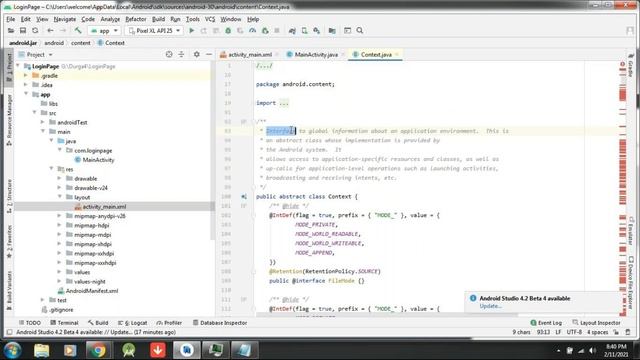Collapse the layout folder node
Viewport: 640px width, 360px height.
coord(60,197)
